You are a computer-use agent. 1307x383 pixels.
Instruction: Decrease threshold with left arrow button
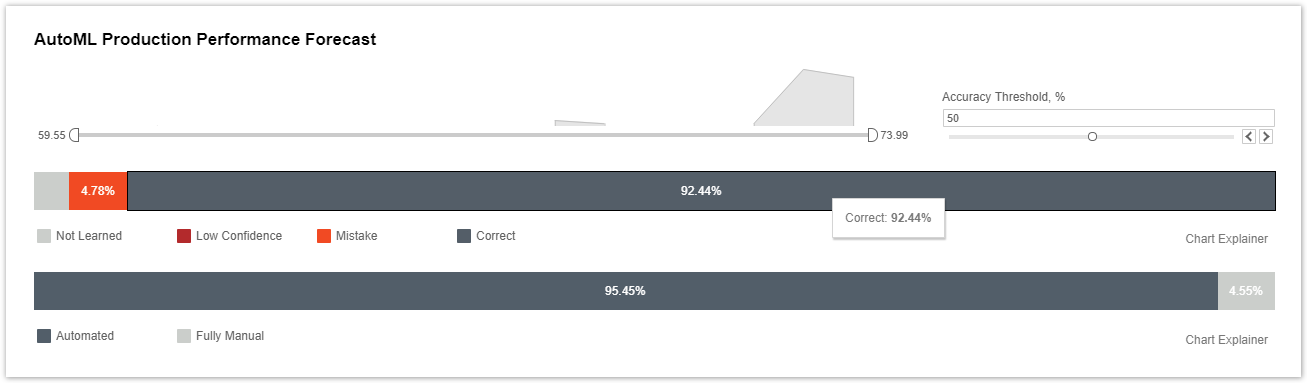coord(1248,136)
